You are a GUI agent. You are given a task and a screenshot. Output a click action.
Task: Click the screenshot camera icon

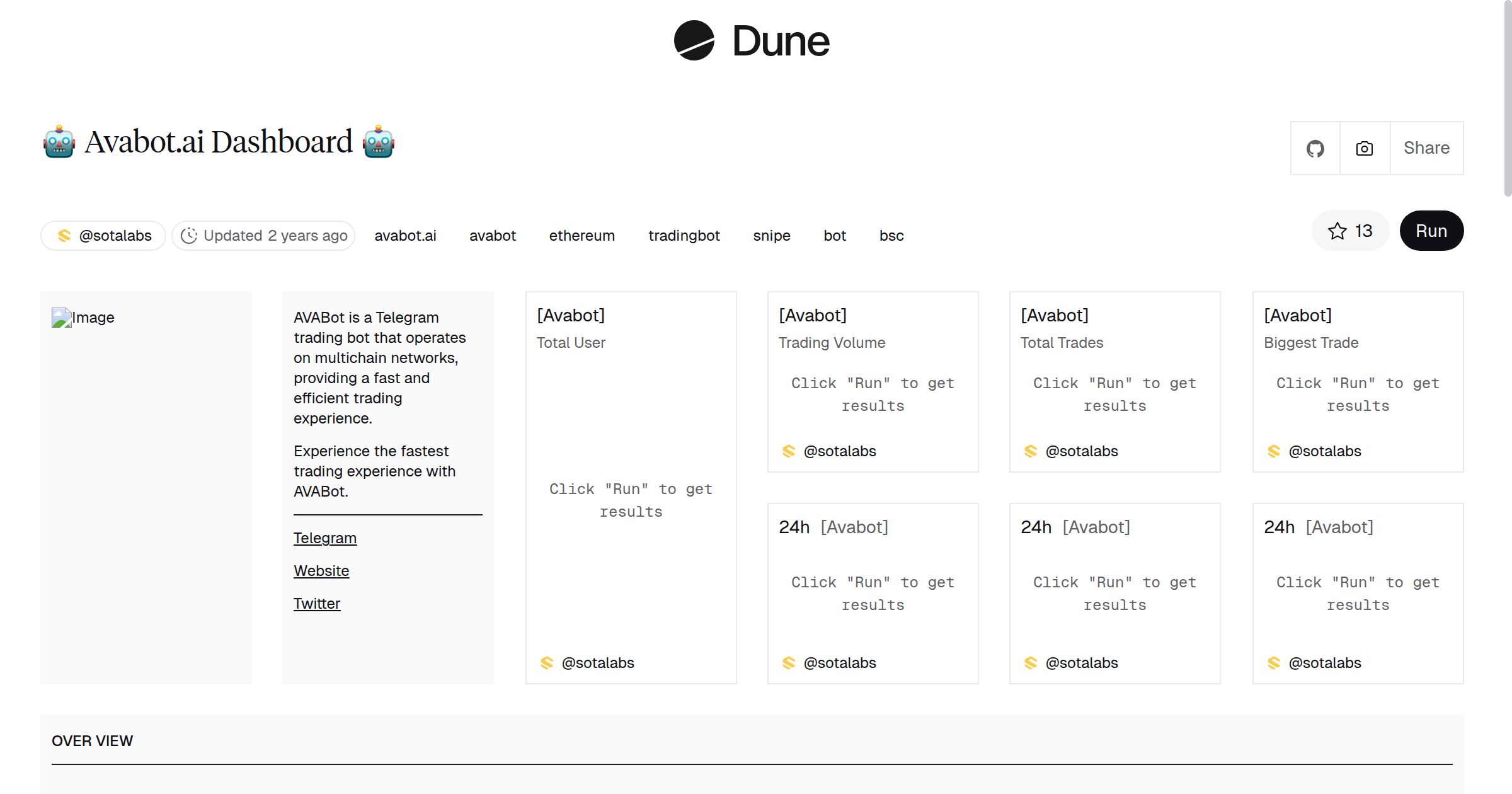click(x=1364, y=147)
